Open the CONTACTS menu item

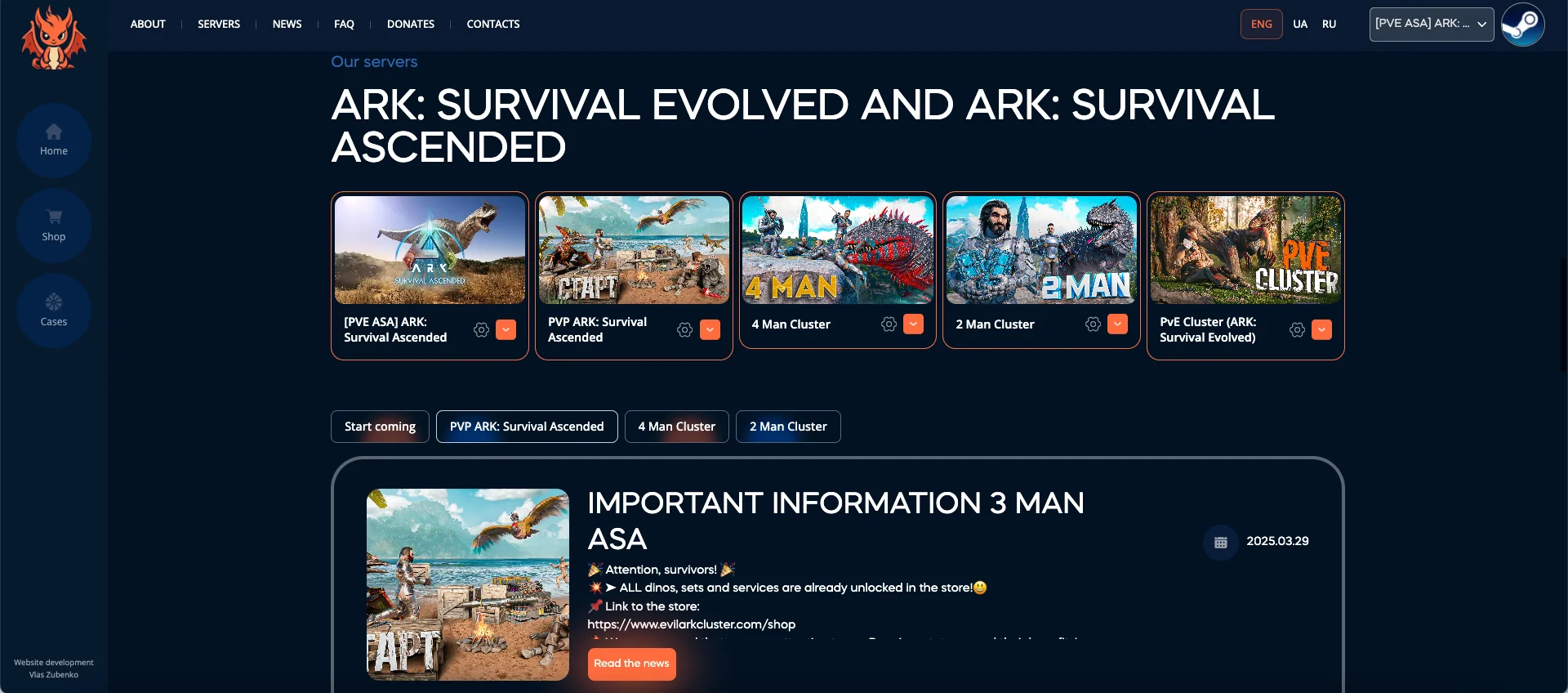[x=493, y=25]
